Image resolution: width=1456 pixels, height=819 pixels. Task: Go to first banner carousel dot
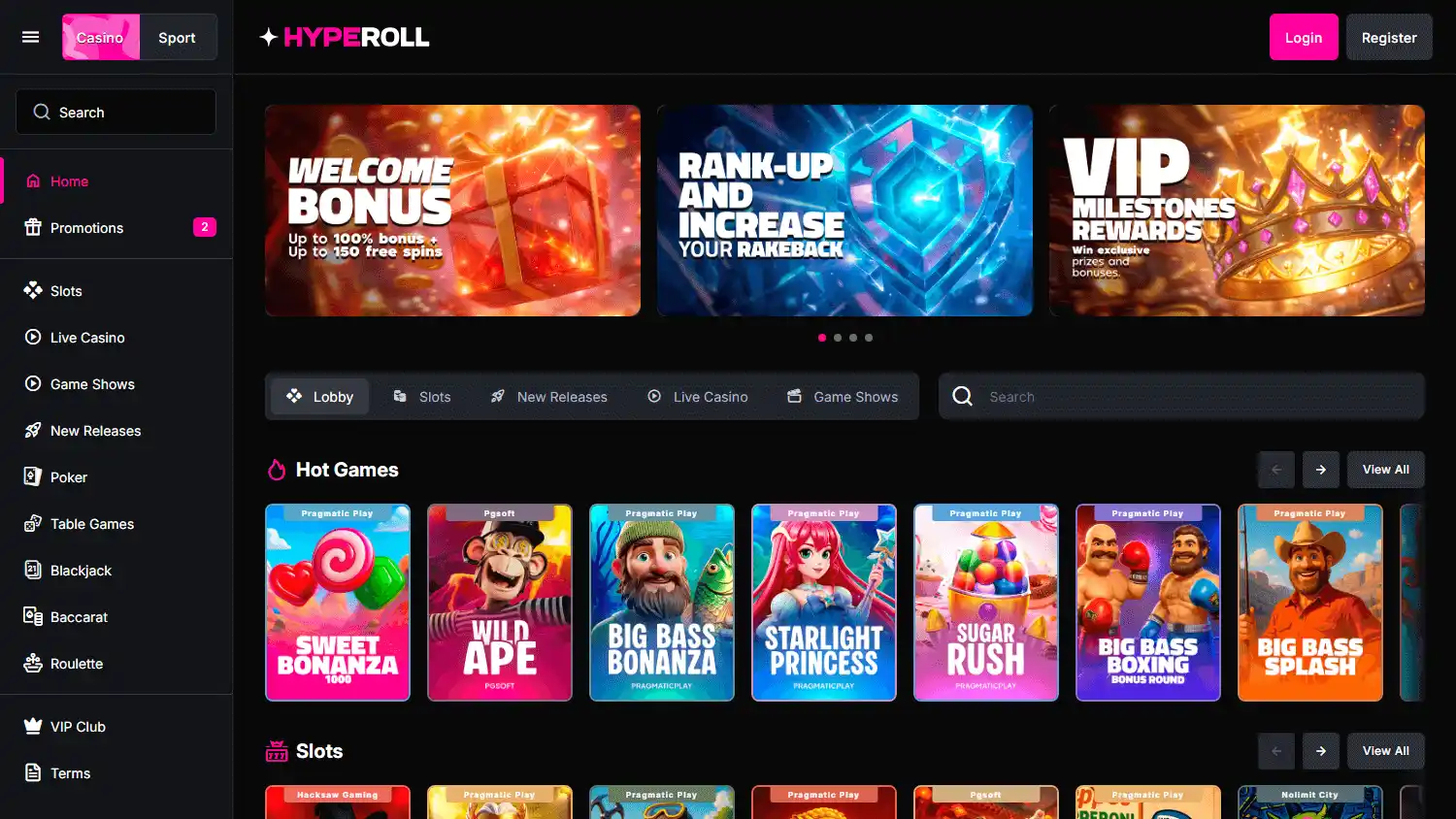[822, 338]
